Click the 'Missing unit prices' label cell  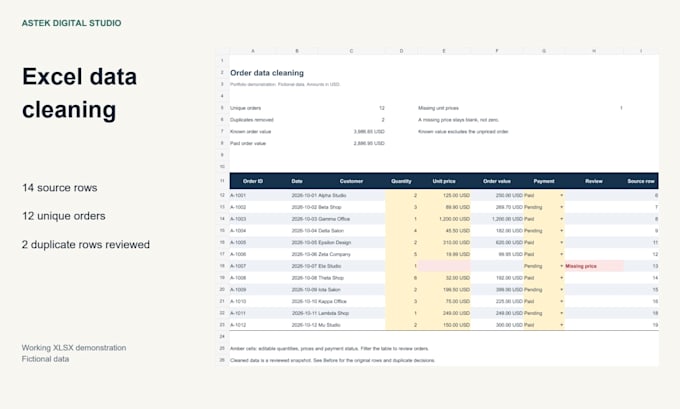click(x=438, y=108)
